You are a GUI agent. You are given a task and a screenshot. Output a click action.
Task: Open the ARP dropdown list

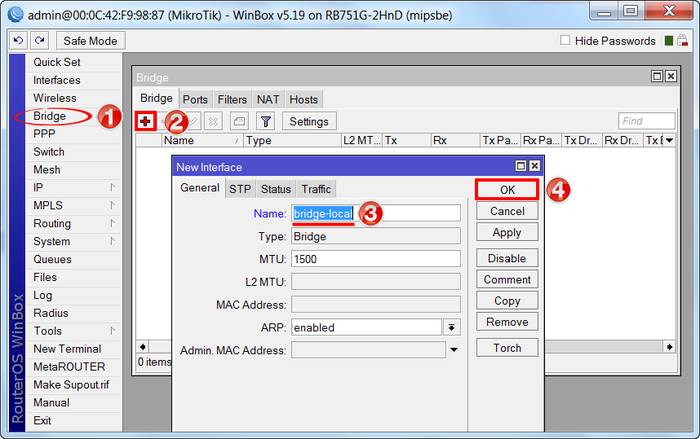tap(452, 327)
